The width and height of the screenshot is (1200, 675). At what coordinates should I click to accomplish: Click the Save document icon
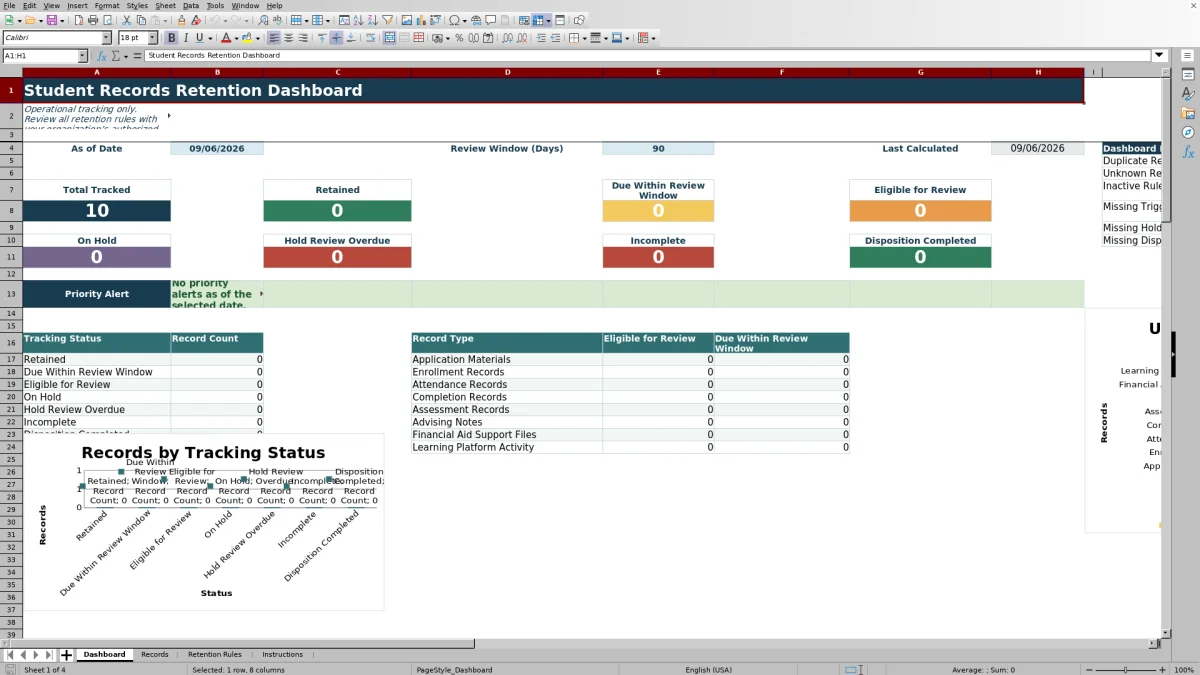tap(52, 20)
